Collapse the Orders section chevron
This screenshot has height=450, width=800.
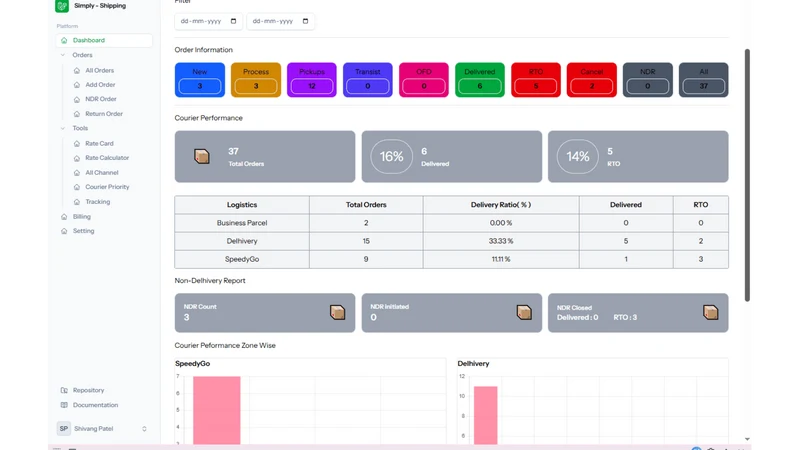pos(63,55)
